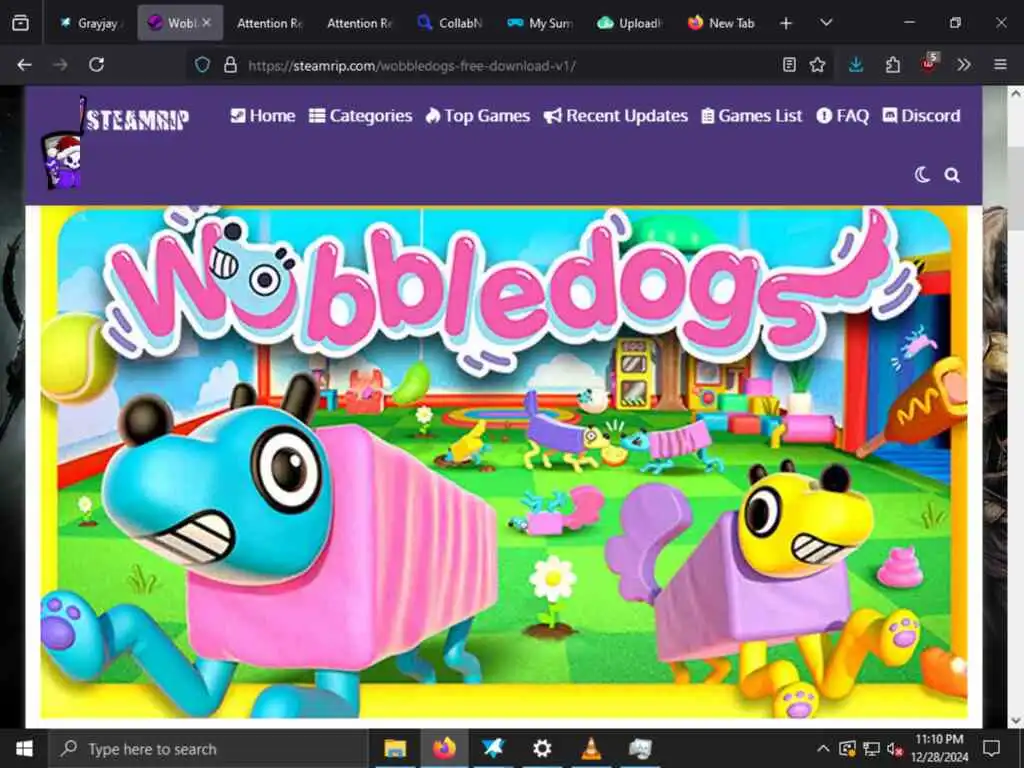Image resolution: width=1024 pixels, height=768 pixels.
Task: Switch to the first Attention Required tab
Action: [269, 23]
